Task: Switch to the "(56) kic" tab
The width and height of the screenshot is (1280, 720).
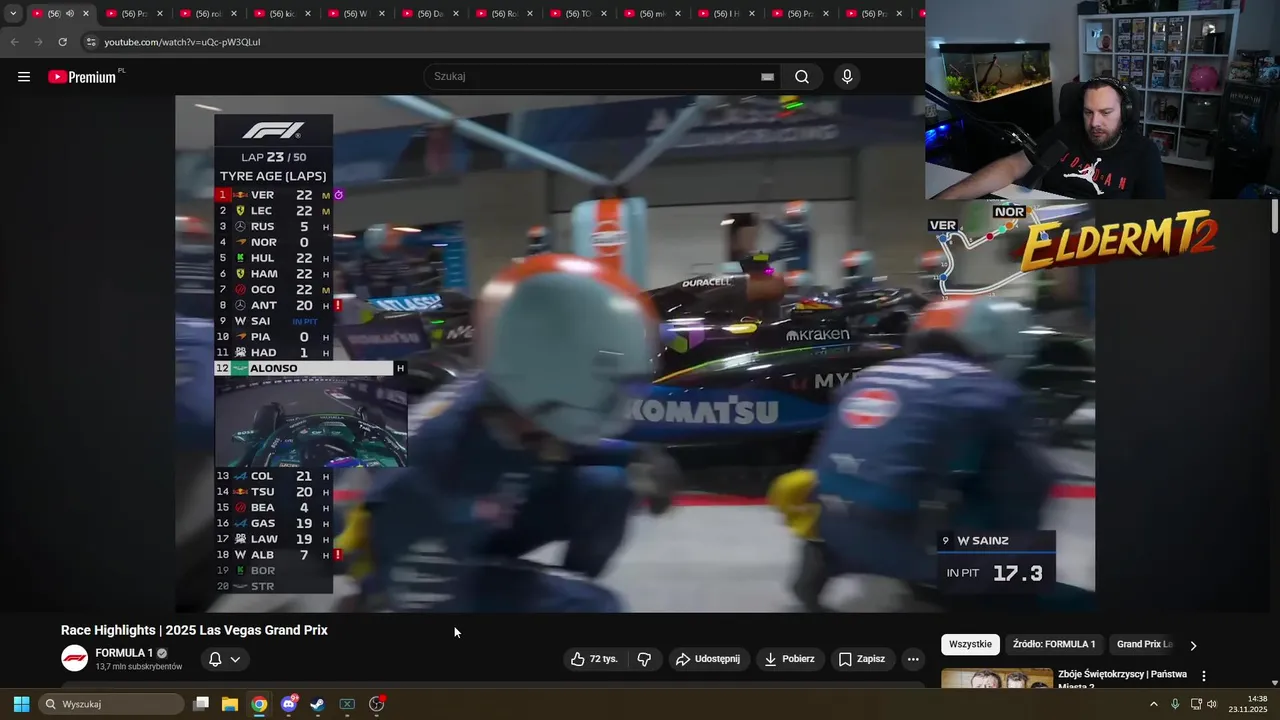Action: [x=282, y=14]
